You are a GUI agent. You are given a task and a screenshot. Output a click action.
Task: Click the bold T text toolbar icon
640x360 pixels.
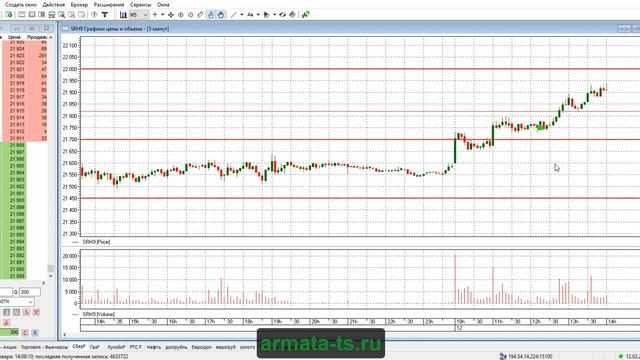pos(105,15)
